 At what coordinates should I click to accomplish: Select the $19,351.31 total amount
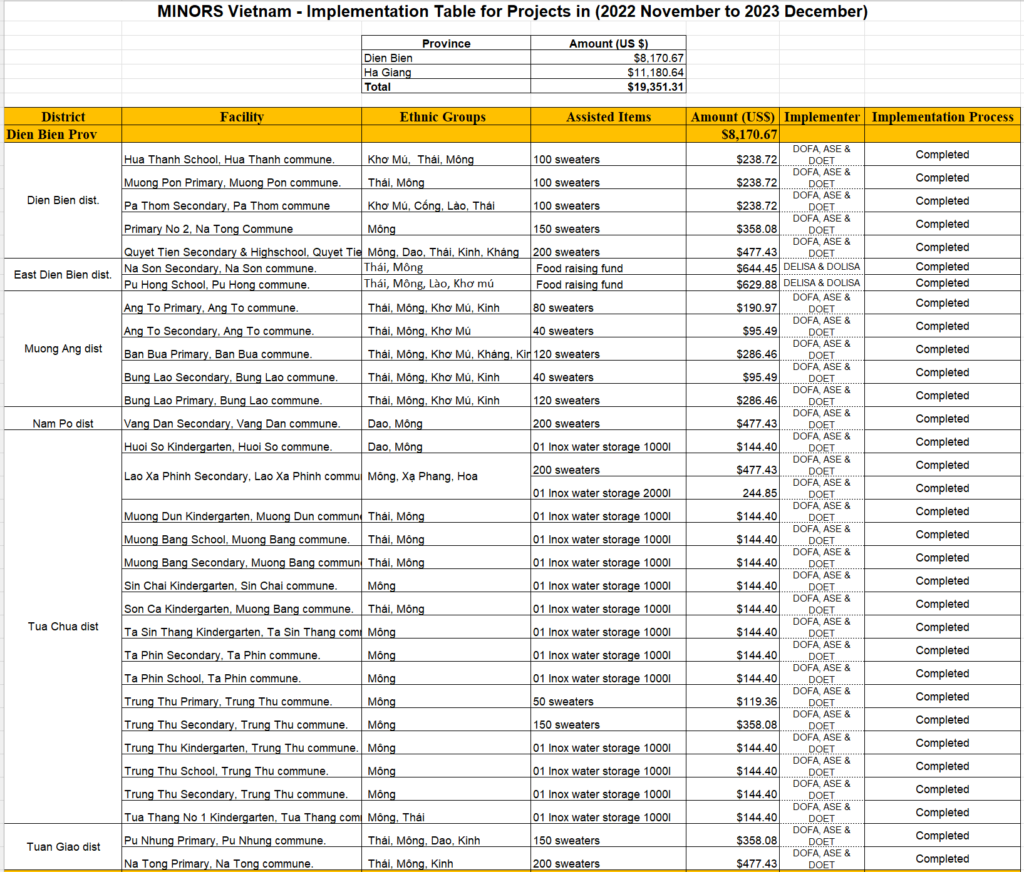(x=608, y=86)
